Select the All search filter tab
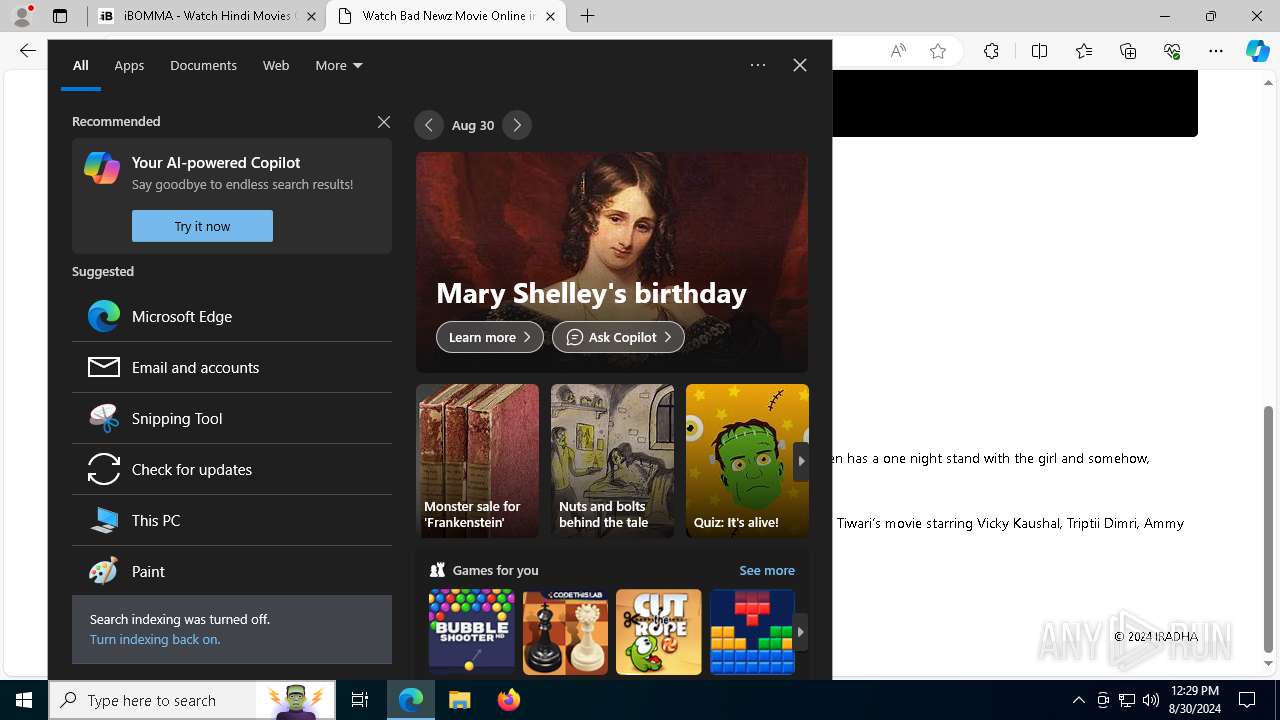 click(81, 65)
